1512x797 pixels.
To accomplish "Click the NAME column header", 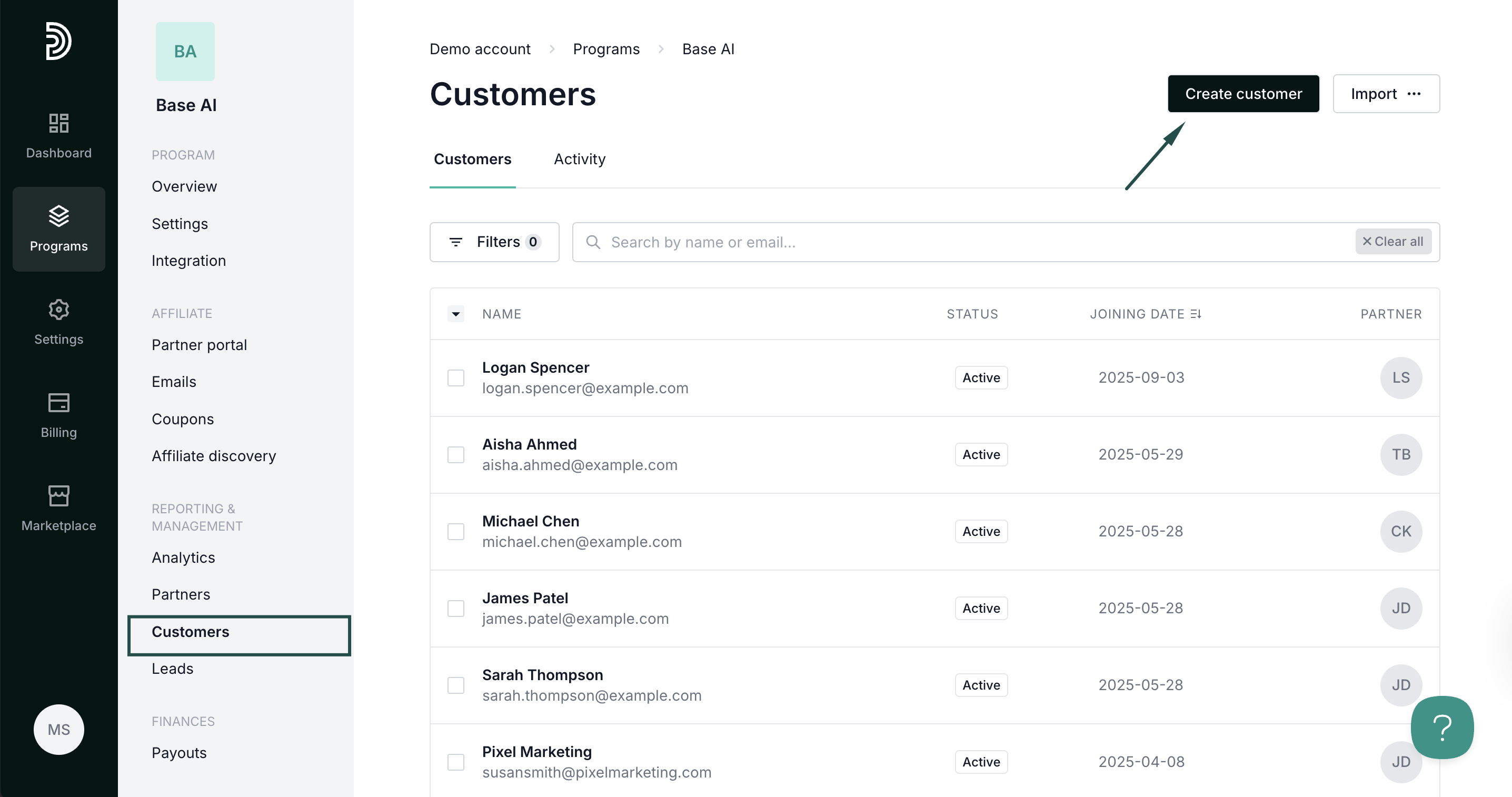I will [501, 314].
